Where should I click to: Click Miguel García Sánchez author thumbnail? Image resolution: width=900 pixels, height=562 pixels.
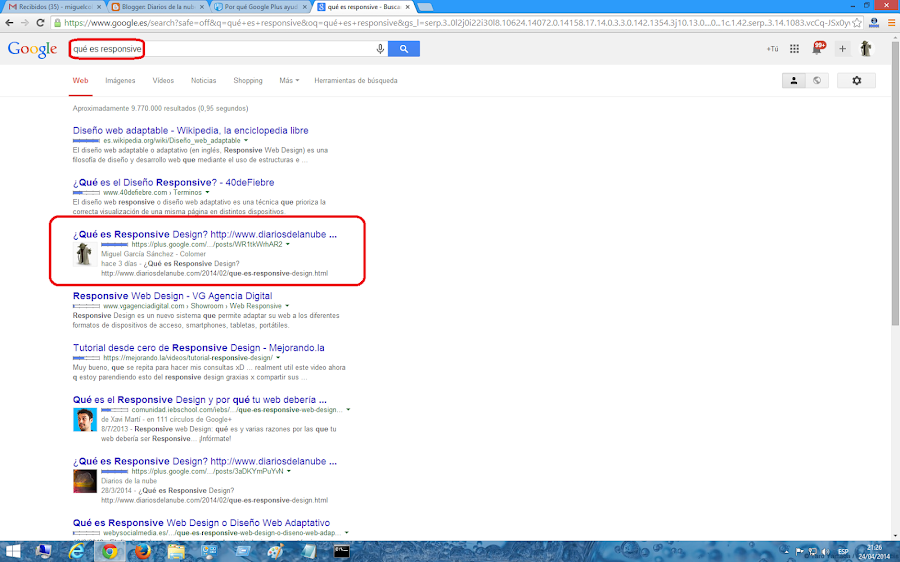tap(84, 254)
